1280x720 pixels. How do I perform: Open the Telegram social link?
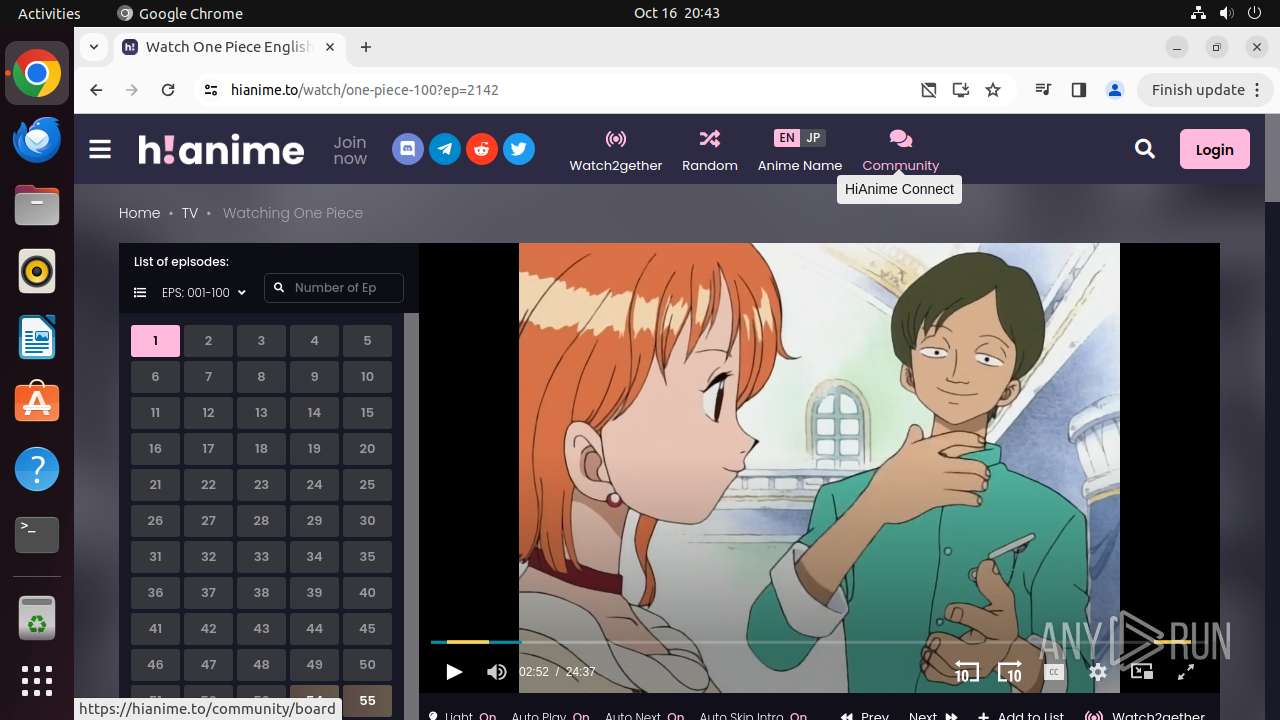click(445, 150)
